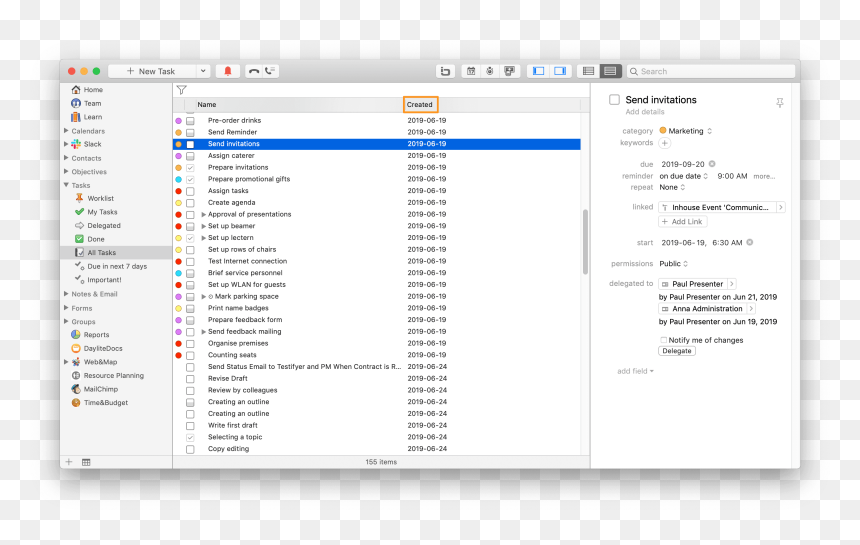This screenshot has height=545, width=860.
Task: Click the Search field in the toolbar
Action: point(711,71)
